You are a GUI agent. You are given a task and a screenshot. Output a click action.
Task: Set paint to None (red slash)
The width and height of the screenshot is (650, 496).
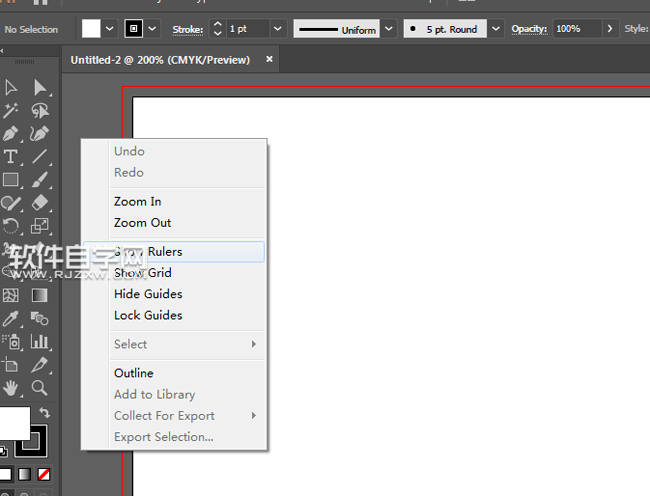(x=44, y=473)
